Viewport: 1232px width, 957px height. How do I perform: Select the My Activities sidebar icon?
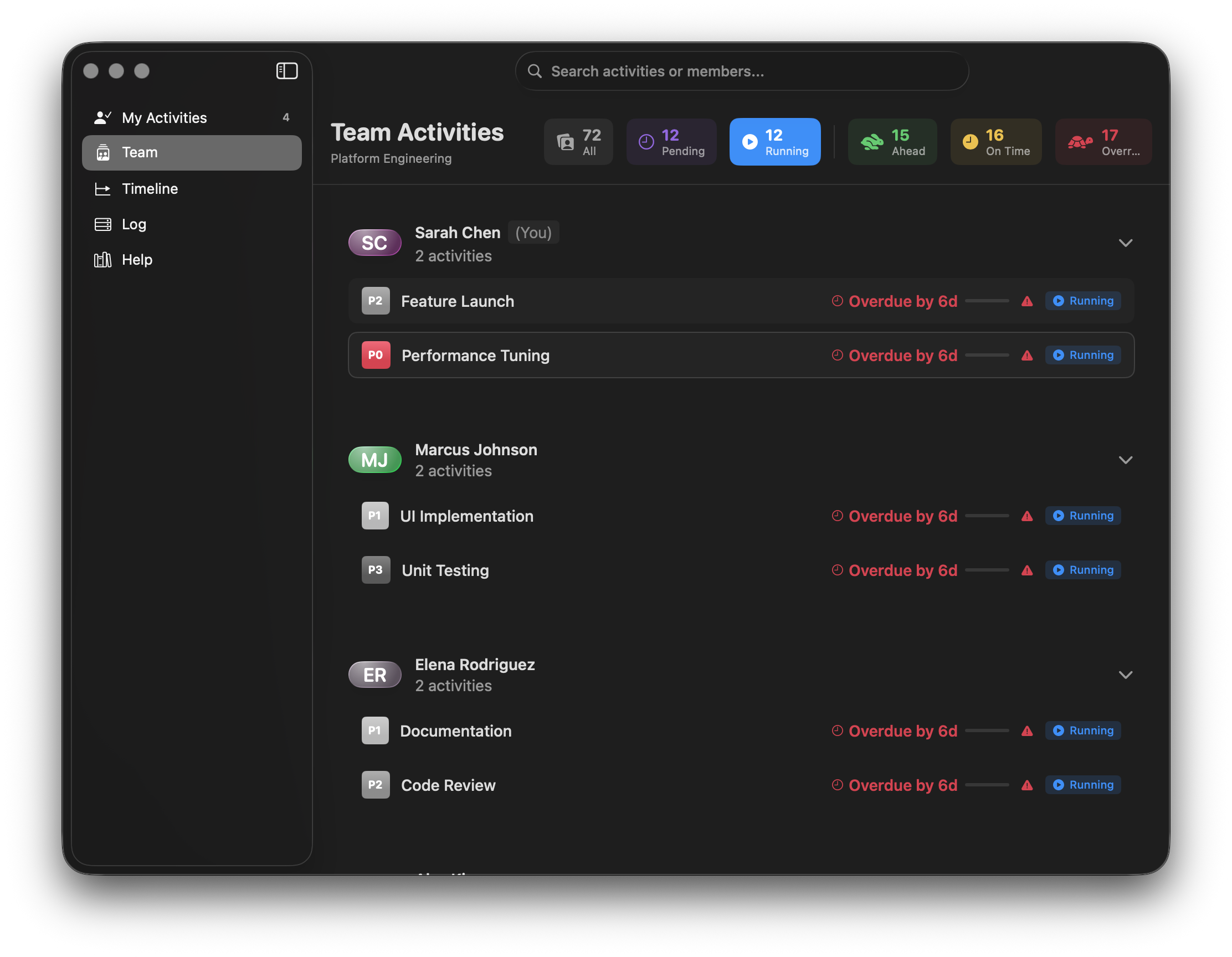tap(102, 117)
